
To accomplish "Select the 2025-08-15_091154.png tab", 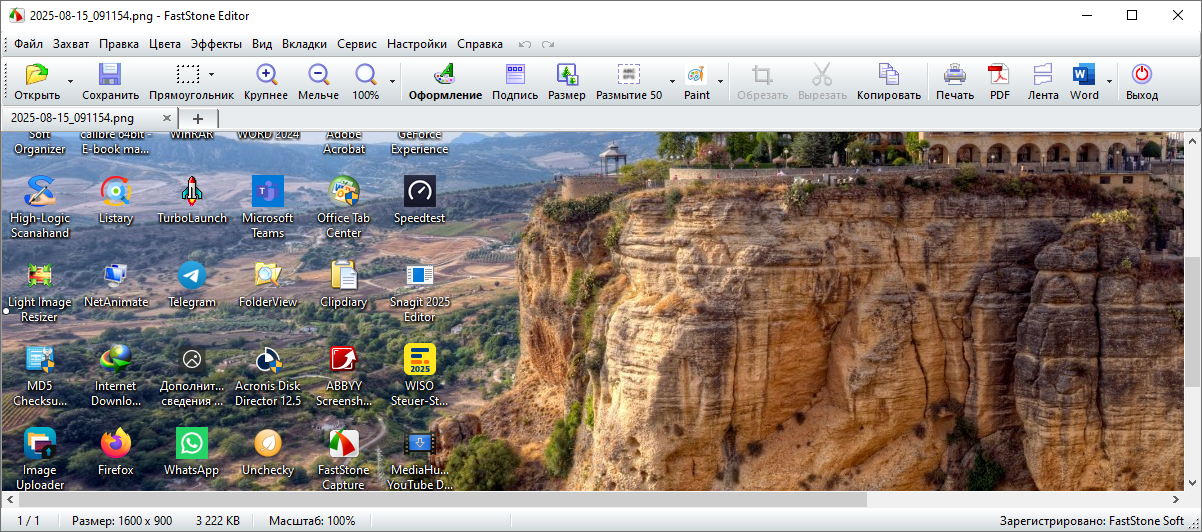I will 90,118.
